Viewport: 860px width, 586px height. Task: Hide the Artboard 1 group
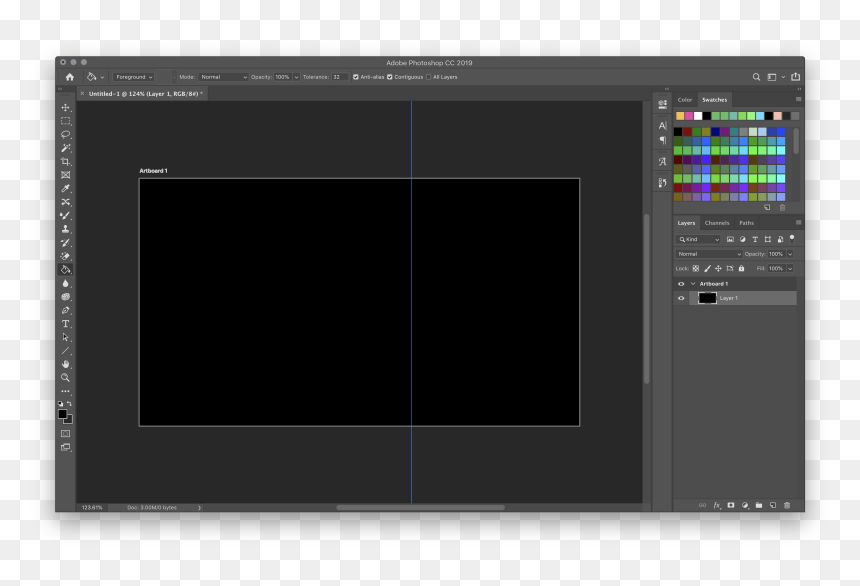click(681, 284)
